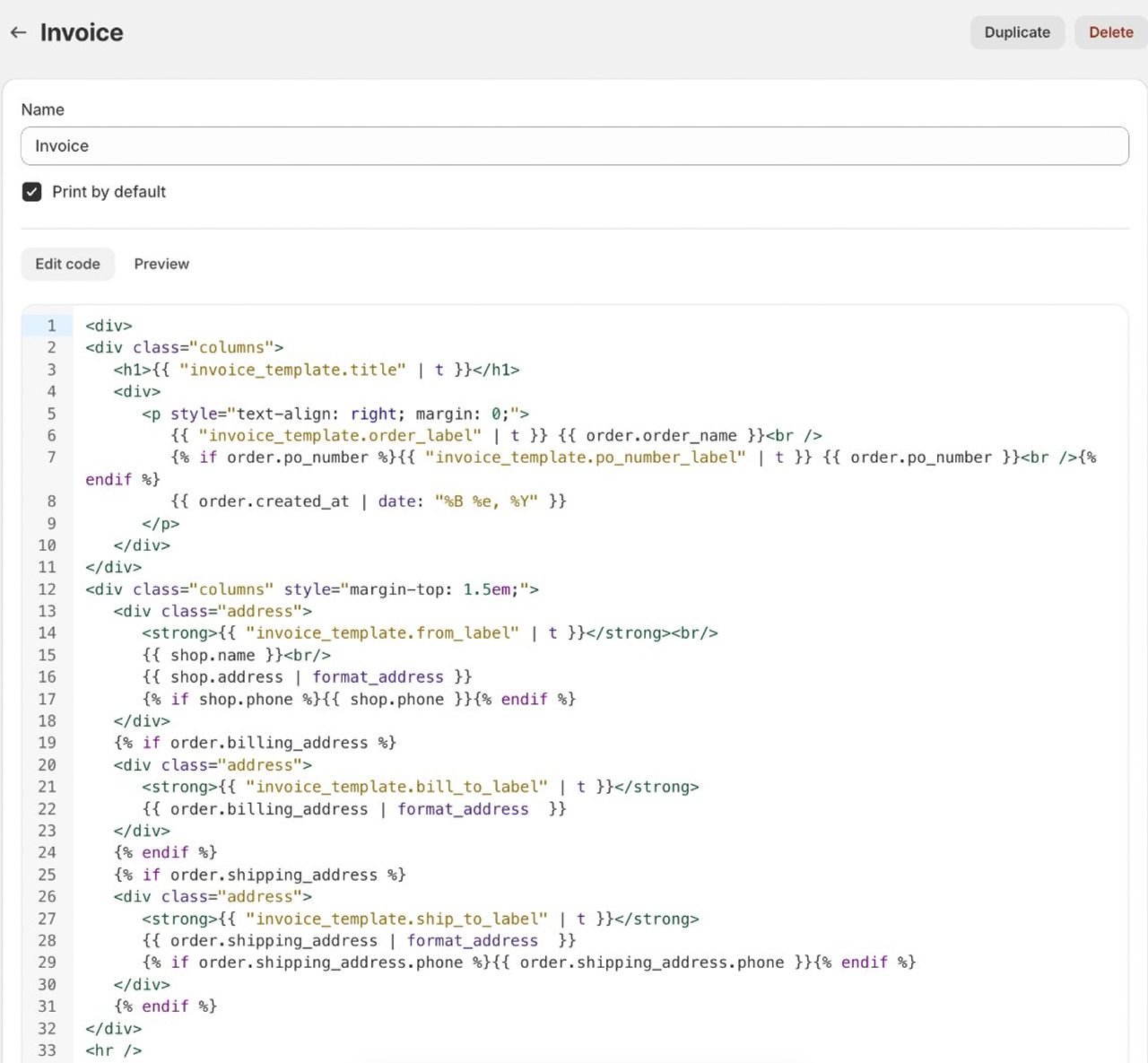Viewport: 1148px width, 1063px height.
Task: Click 'invoice_template.from_label' on line 14
Action: coord(382,633)
